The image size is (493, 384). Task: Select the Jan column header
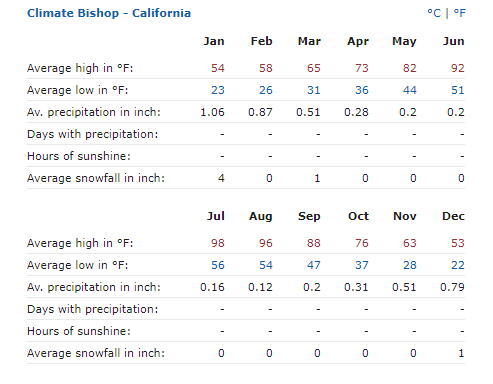tap(214, 41)
